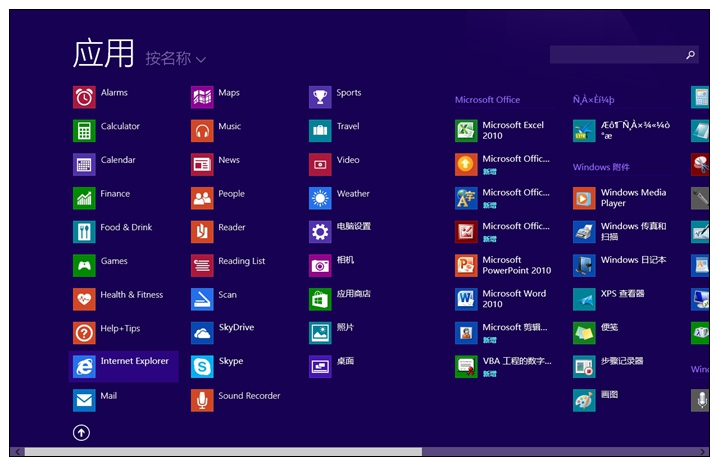The image size is (718, 465).
Task: Open the Reading List icon
Action: pyautogui.click(x=202, y=265)
